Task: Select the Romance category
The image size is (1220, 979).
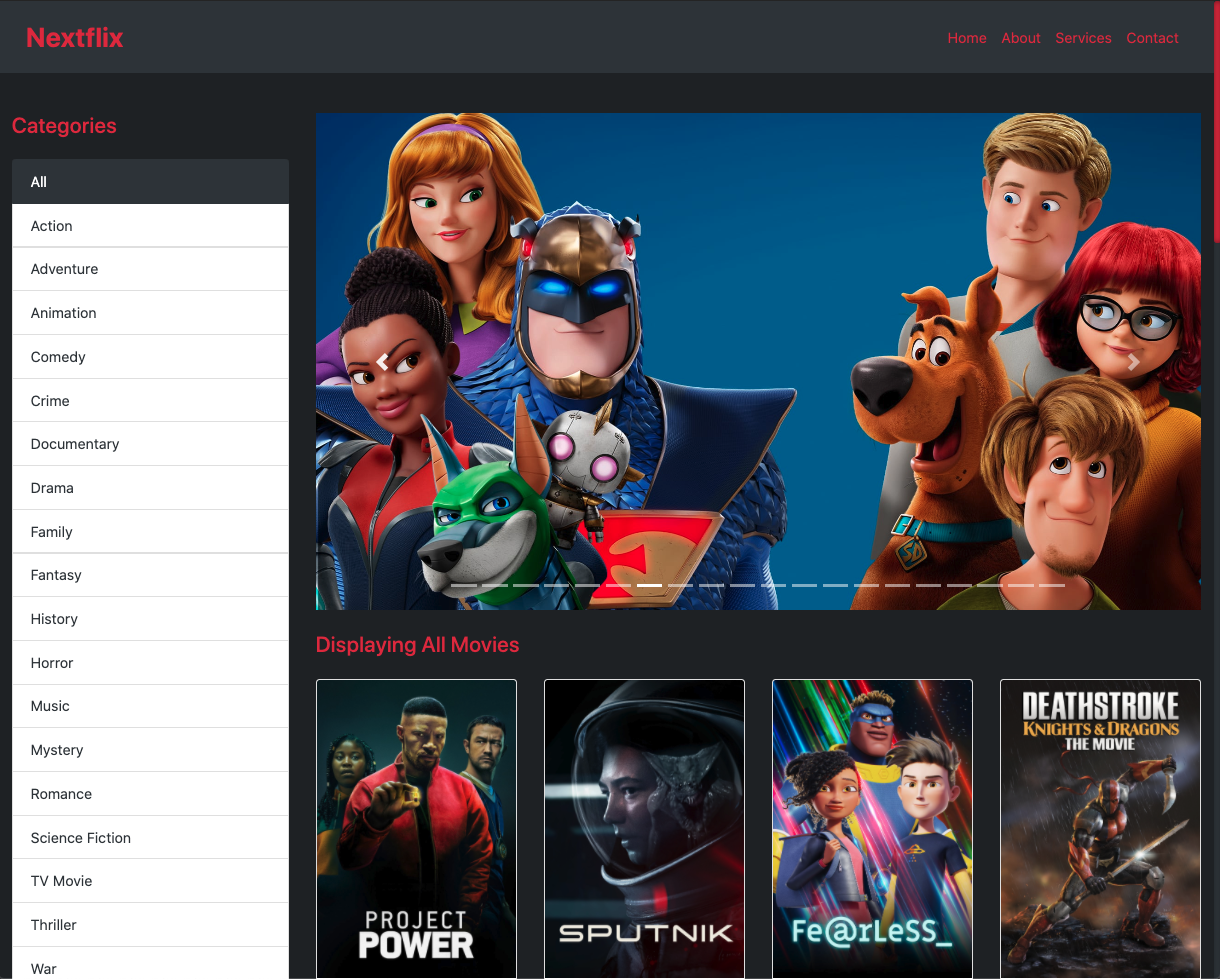Action: [150, 794]
